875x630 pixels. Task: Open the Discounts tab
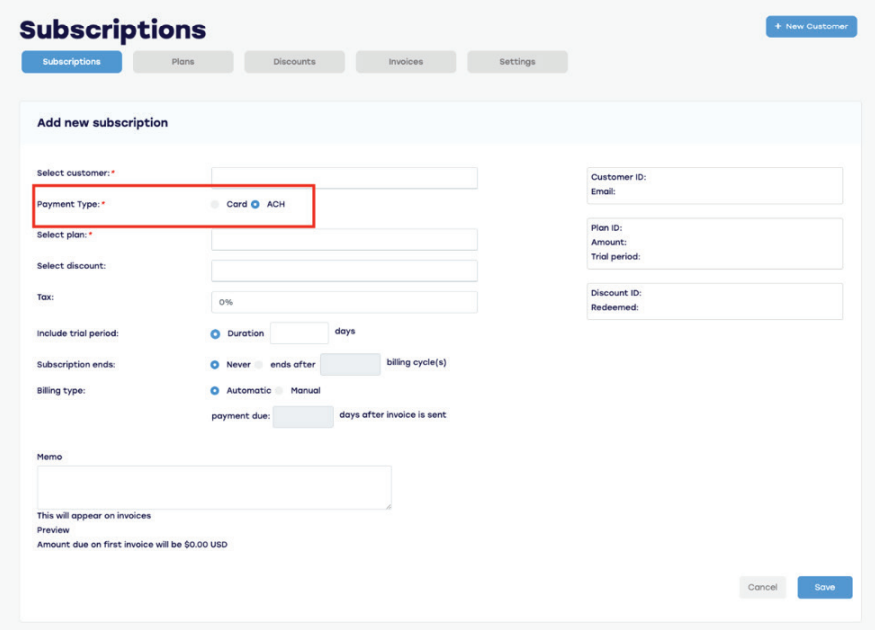click(x=294, y=61)
